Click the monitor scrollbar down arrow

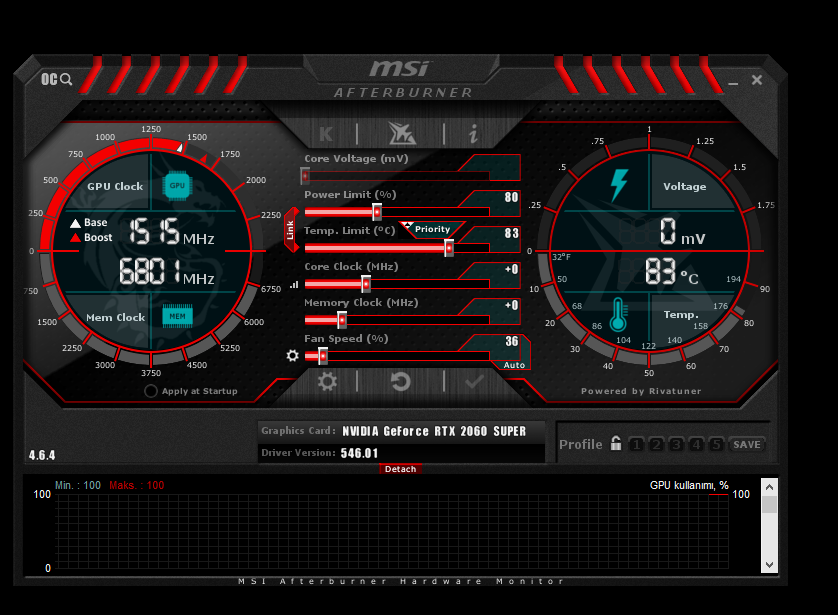(x=769, y=565)
